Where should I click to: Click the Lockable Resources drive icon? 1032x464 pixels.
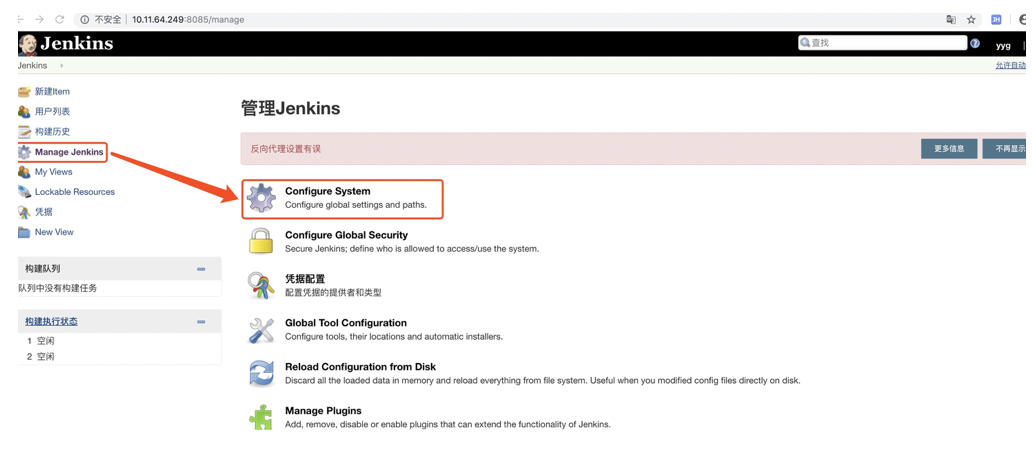tap(24, 192)
